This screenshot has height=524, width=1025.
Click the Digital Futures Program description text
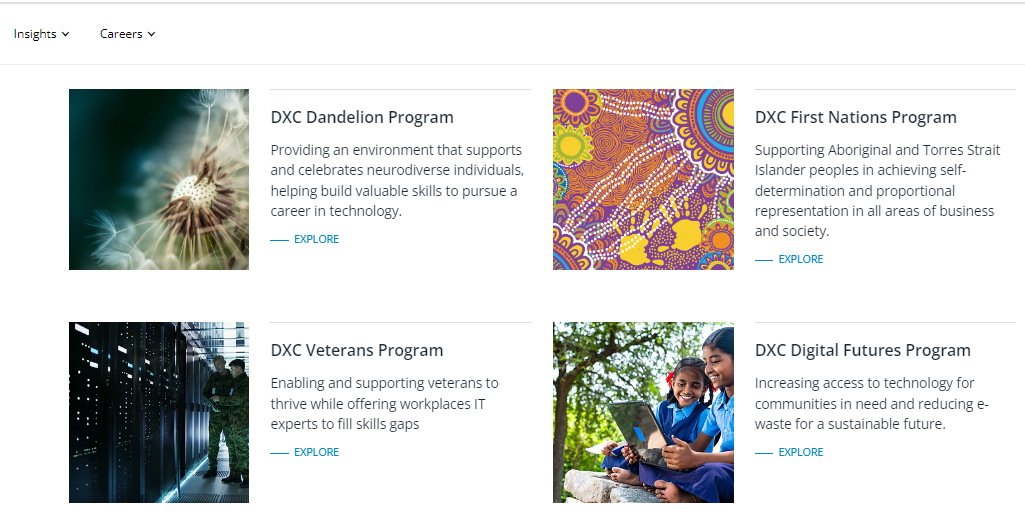pos(871,403)
